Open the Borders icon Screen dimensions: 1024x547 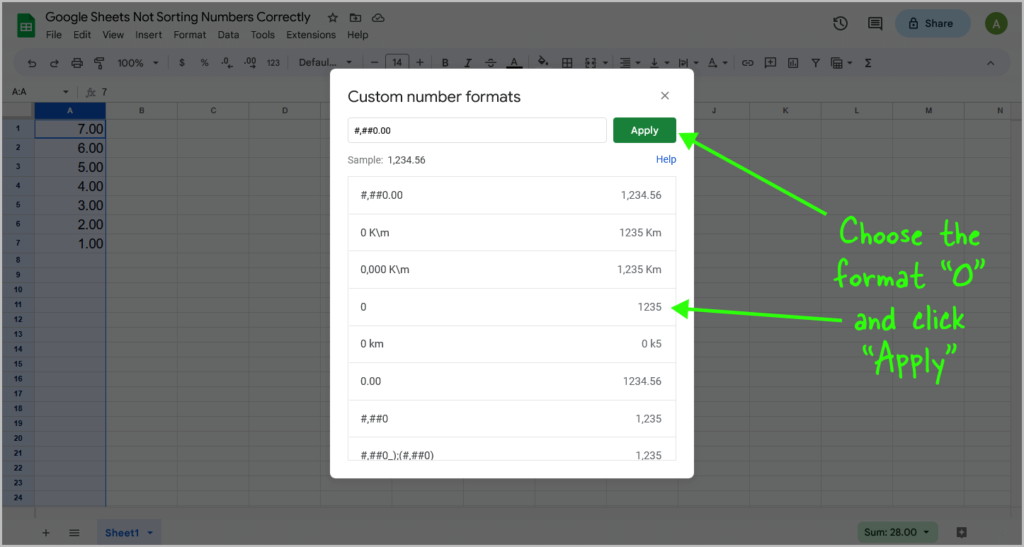(x=567, y=63)
